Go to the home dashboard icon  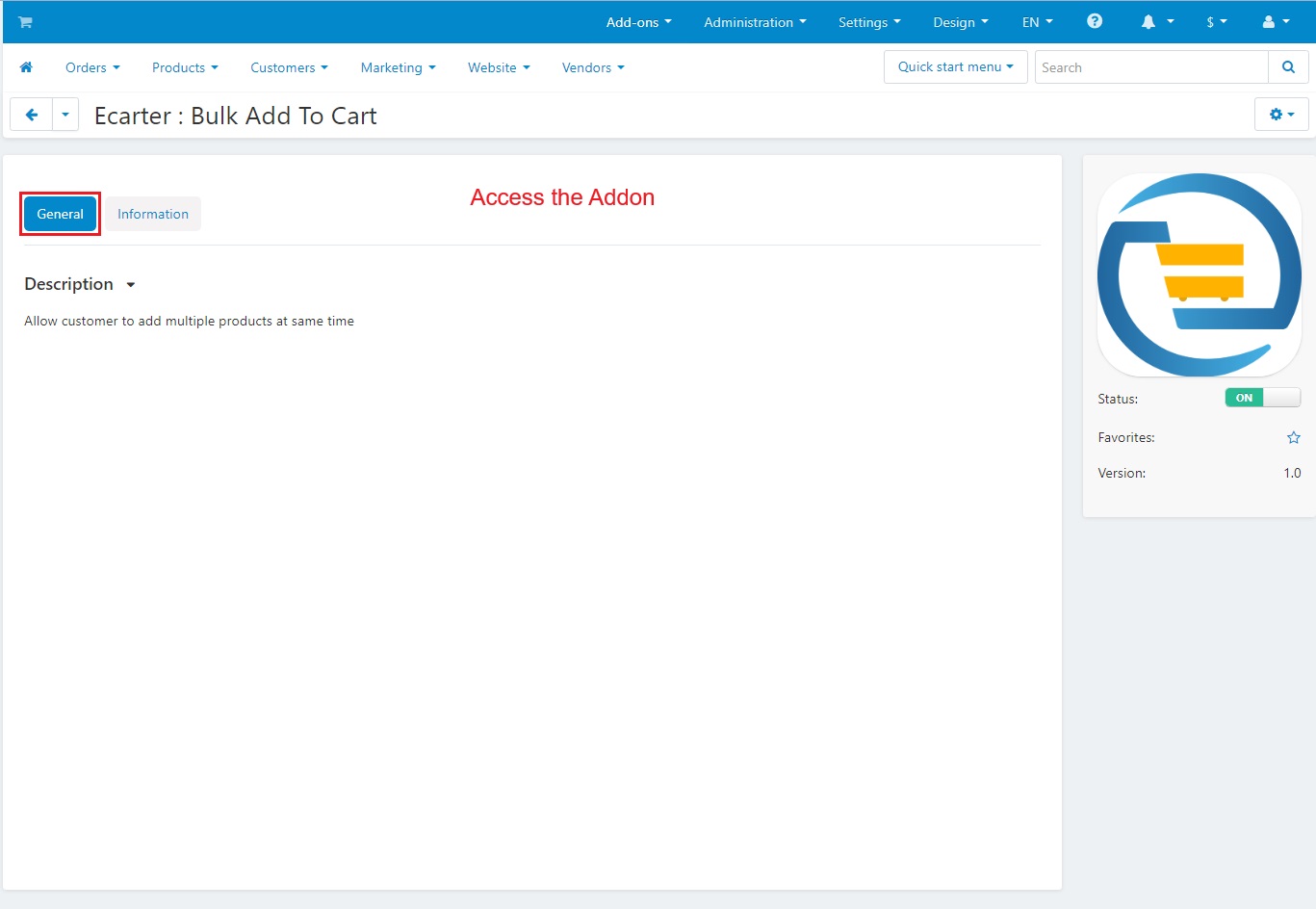26,67
